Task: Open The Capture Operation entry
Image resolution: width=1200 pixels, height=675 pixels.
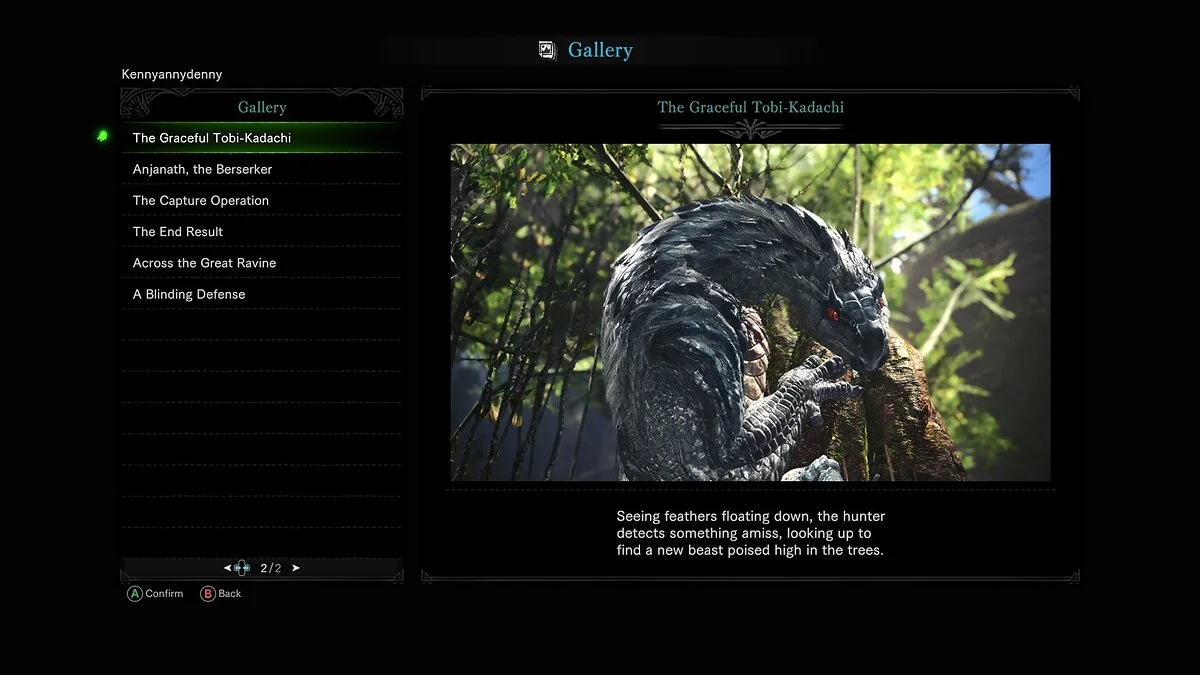Action: tap(262, 200)
